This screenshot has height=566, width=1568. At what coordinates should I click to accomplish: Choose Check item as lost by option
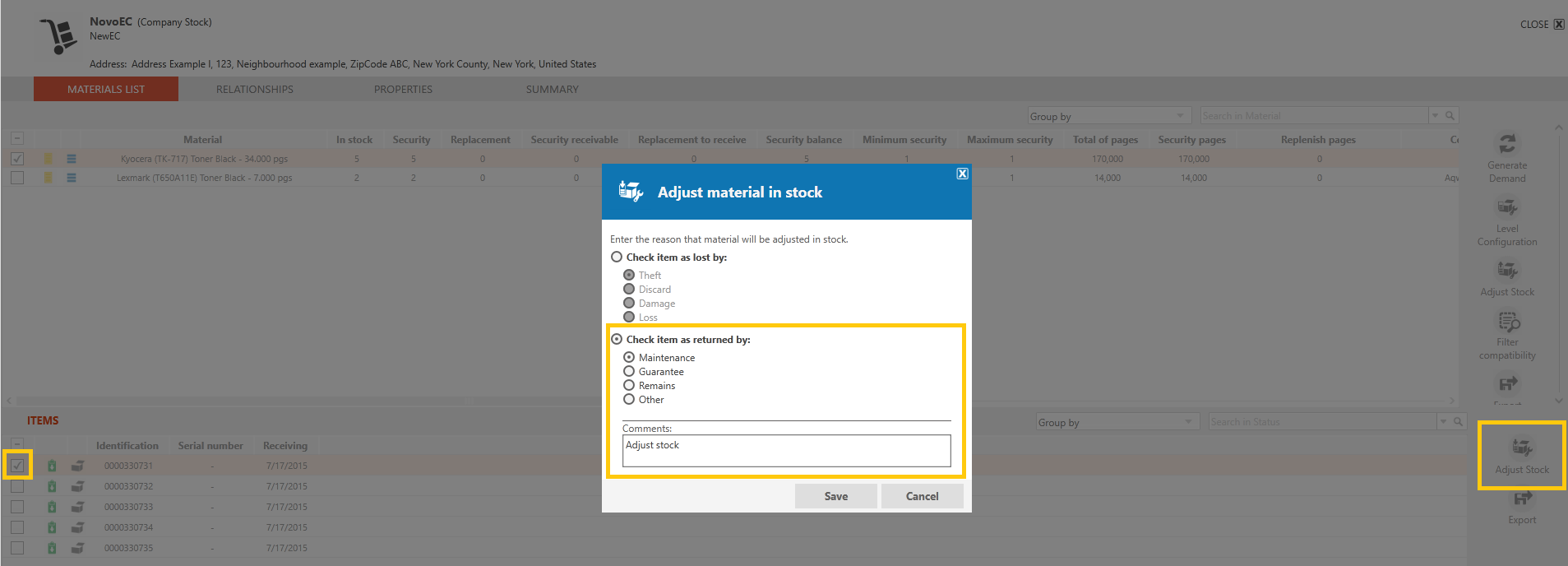617,257
